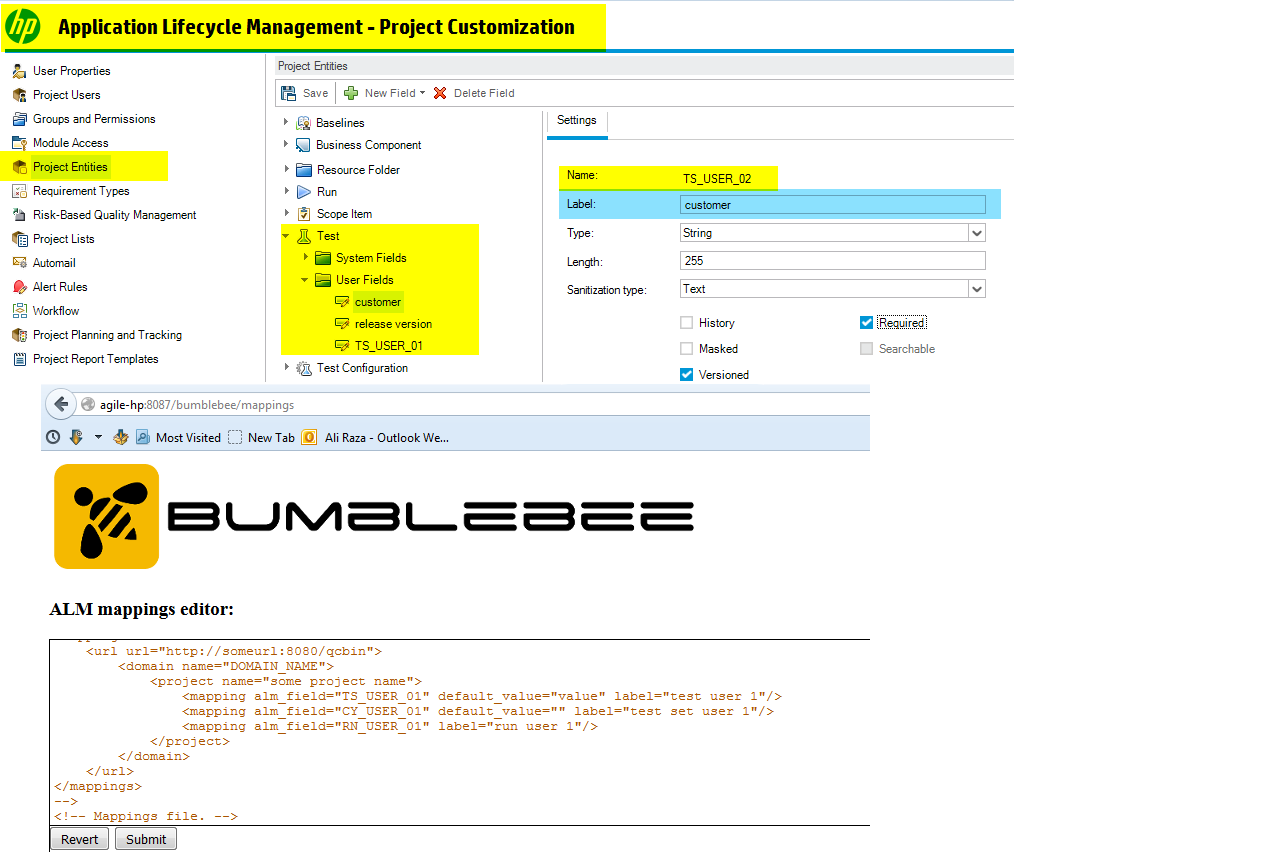Click the Scope Item entity icon
Image resolution: width=1278 pixels, height=857 pixels.
point(303,214)
